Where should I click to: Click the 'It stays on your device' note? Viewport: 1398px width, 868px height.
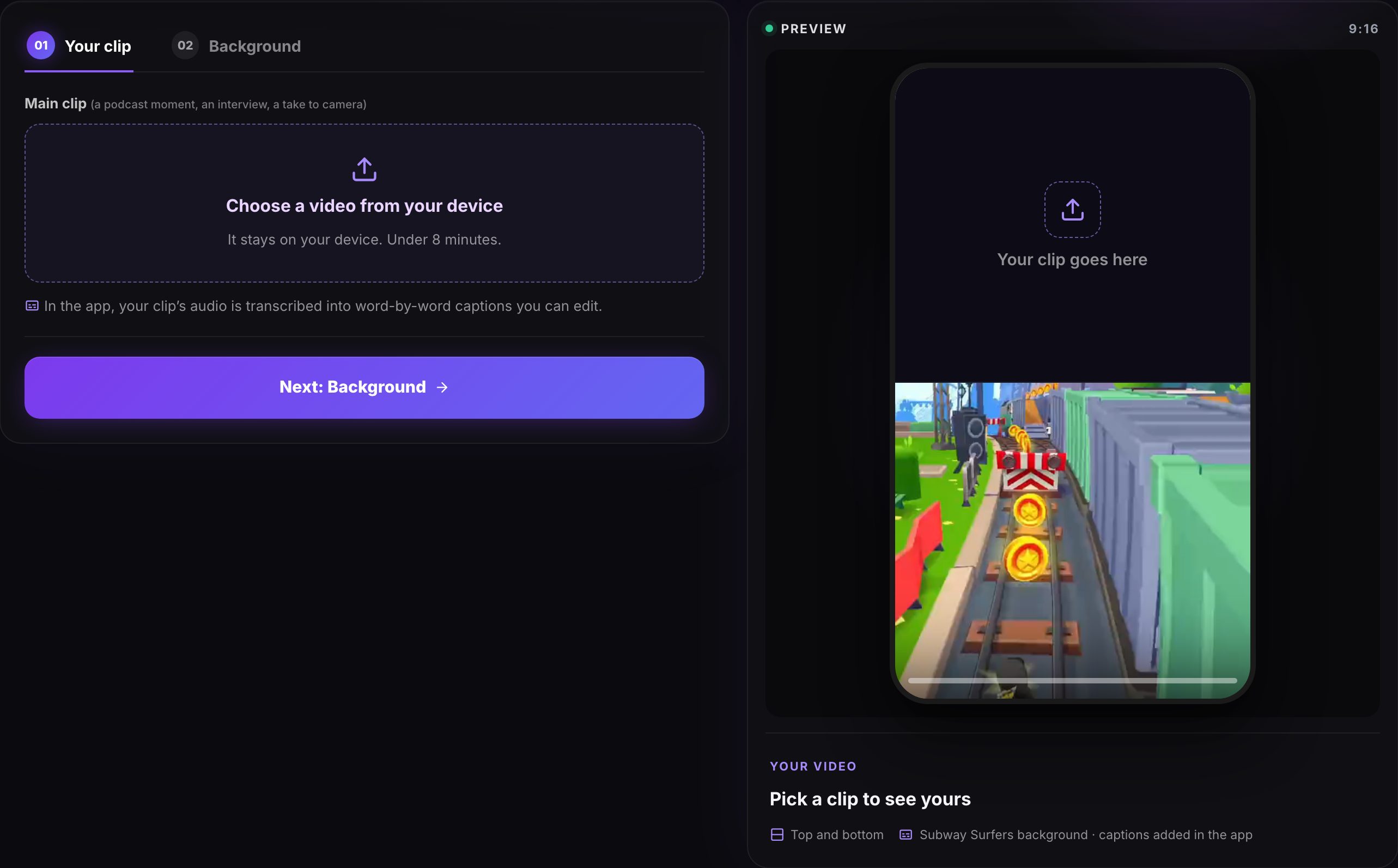point(364,240)
